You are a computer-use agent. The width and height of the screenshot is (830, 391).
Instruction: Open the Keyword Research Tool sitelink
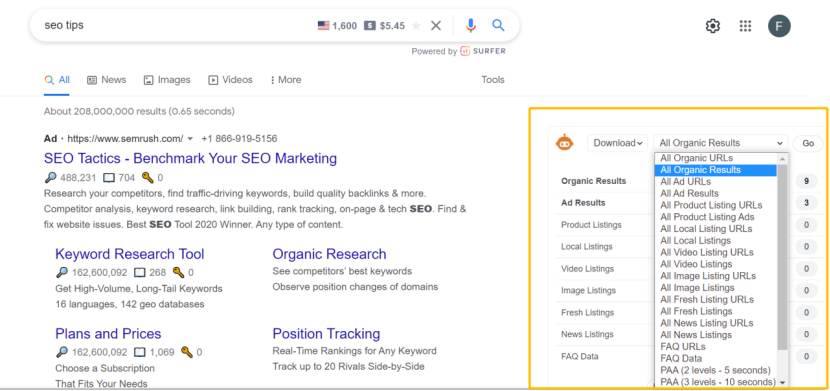coord(130,254)
